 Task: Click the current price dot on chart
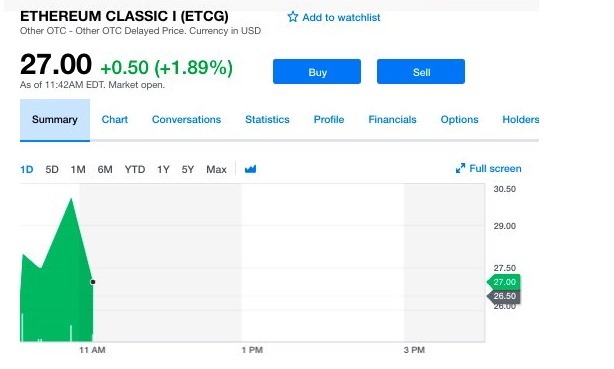pos(93,282)
